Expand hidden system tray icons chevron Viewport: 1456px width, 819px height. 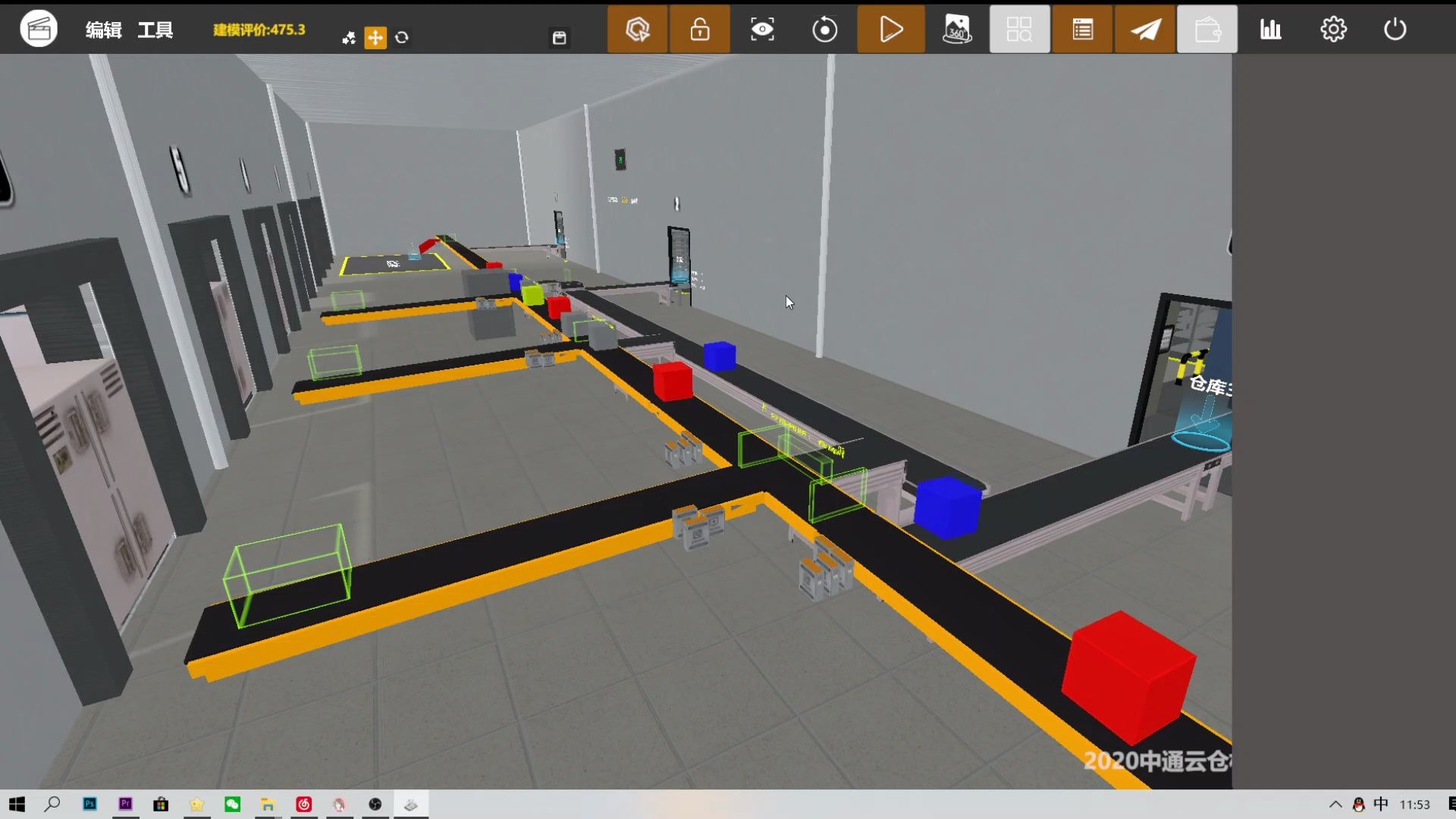click(1335, 805)
